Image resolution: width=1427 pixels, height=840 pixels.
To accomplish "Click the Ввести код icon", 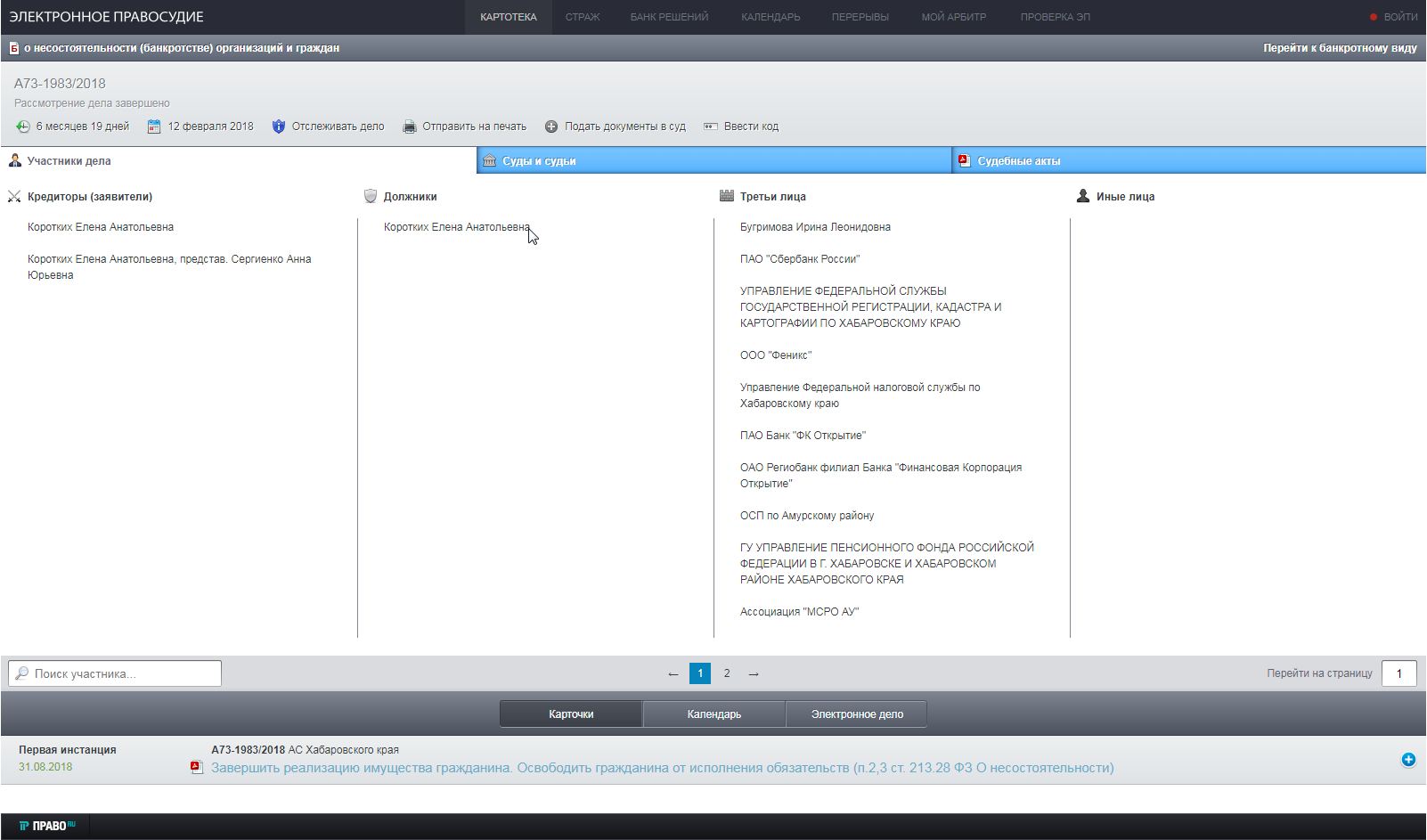I will point(711,126).
